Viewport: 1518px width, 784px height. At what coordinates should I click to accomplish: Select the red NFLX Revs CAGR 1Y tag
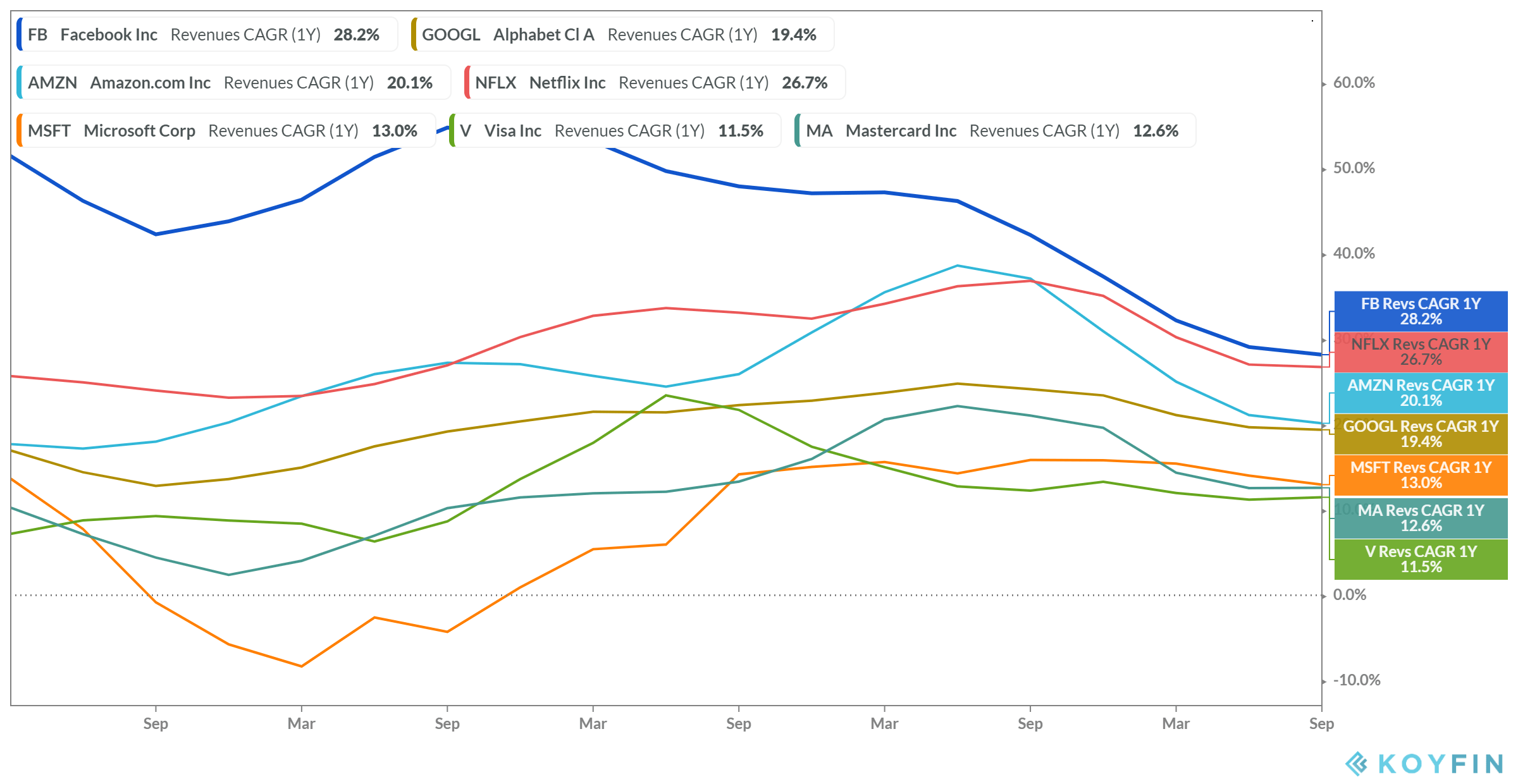[x=1421, y=352]
